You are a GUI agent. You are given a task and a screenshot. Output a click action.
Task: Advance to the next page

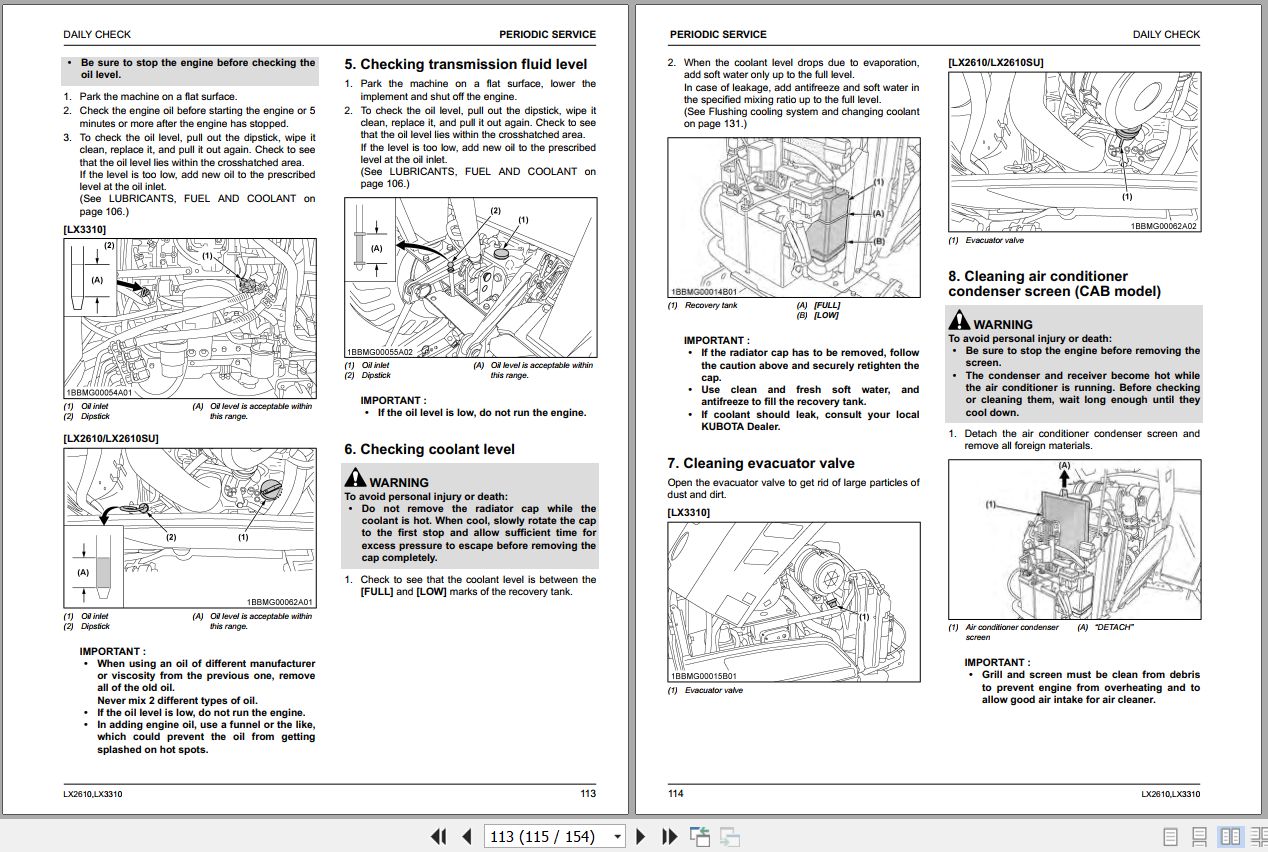tap(641, 836)
